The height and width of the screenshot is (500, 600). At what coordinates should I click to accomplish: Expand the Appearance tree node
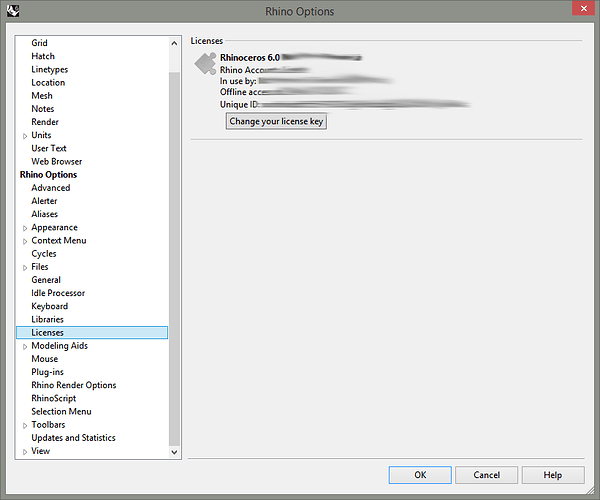pos(25,228)
